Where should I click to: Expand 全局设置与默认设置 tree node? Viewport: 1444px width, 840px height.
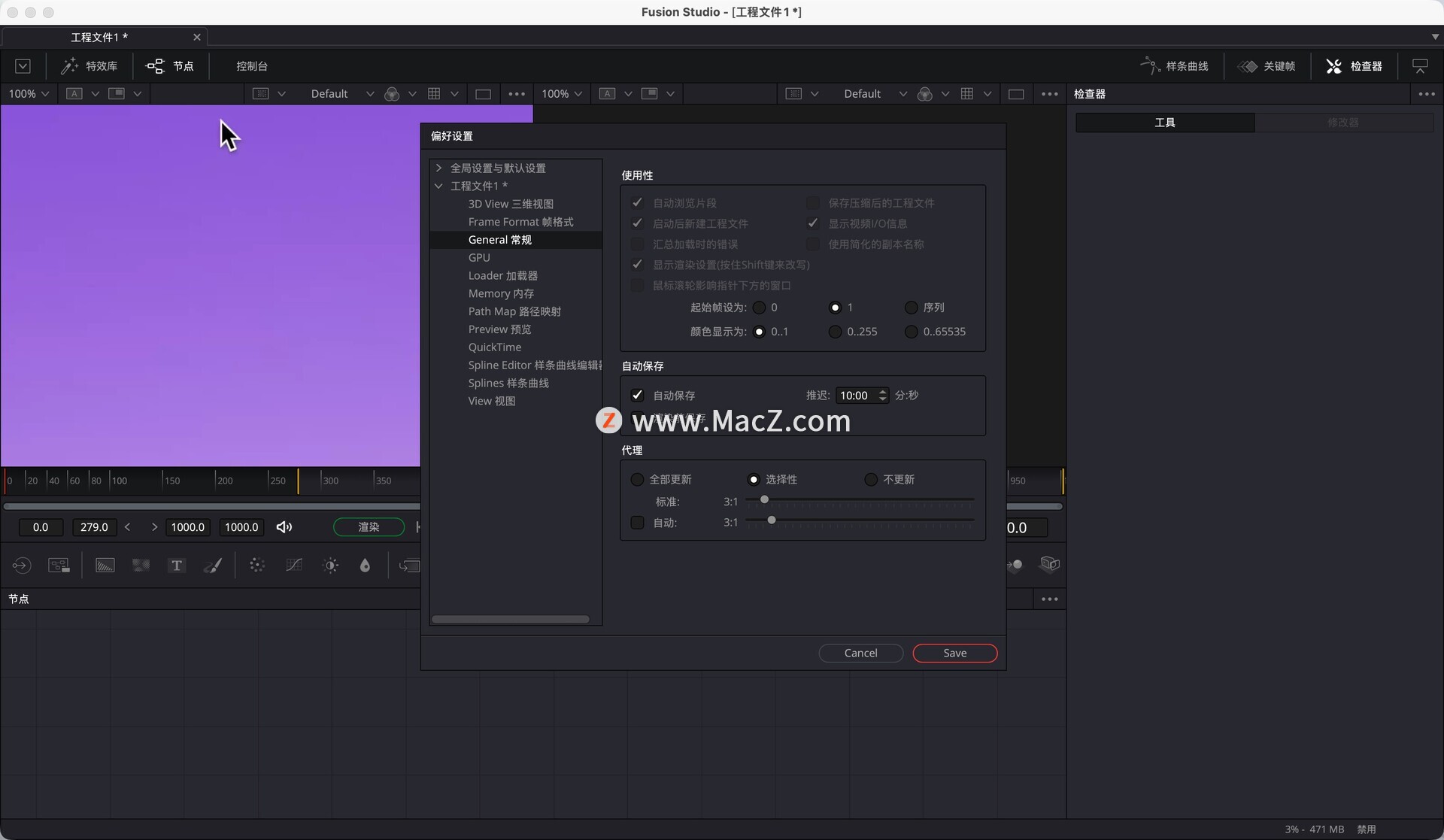coord(438,168)
